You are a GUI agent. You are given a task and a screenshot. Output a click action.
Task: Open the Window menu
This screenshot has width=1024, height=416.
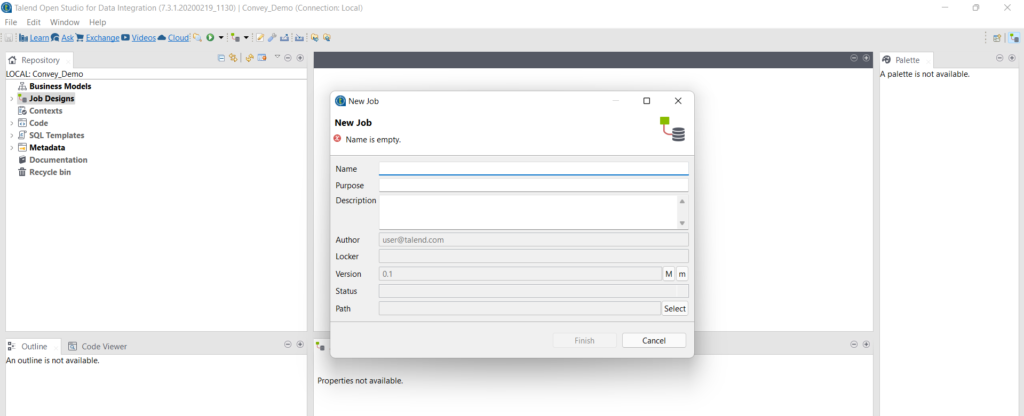tap(65, 22)
